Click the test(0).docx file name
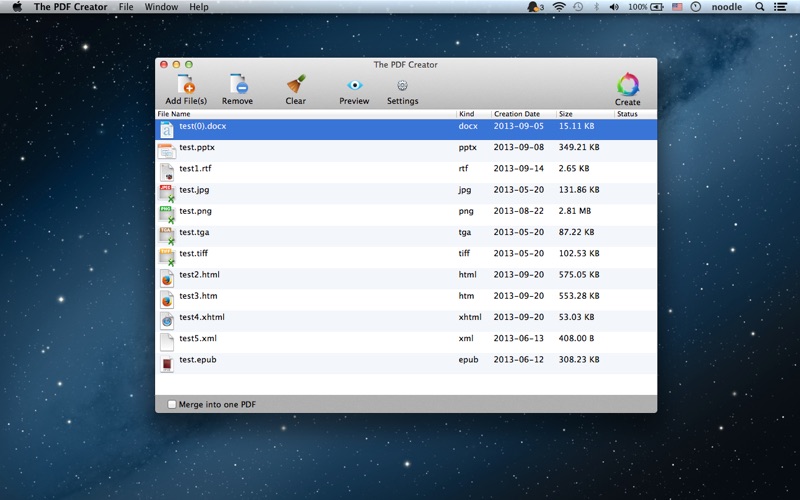Screen dimensions: 800x500 tap(203, 126)
